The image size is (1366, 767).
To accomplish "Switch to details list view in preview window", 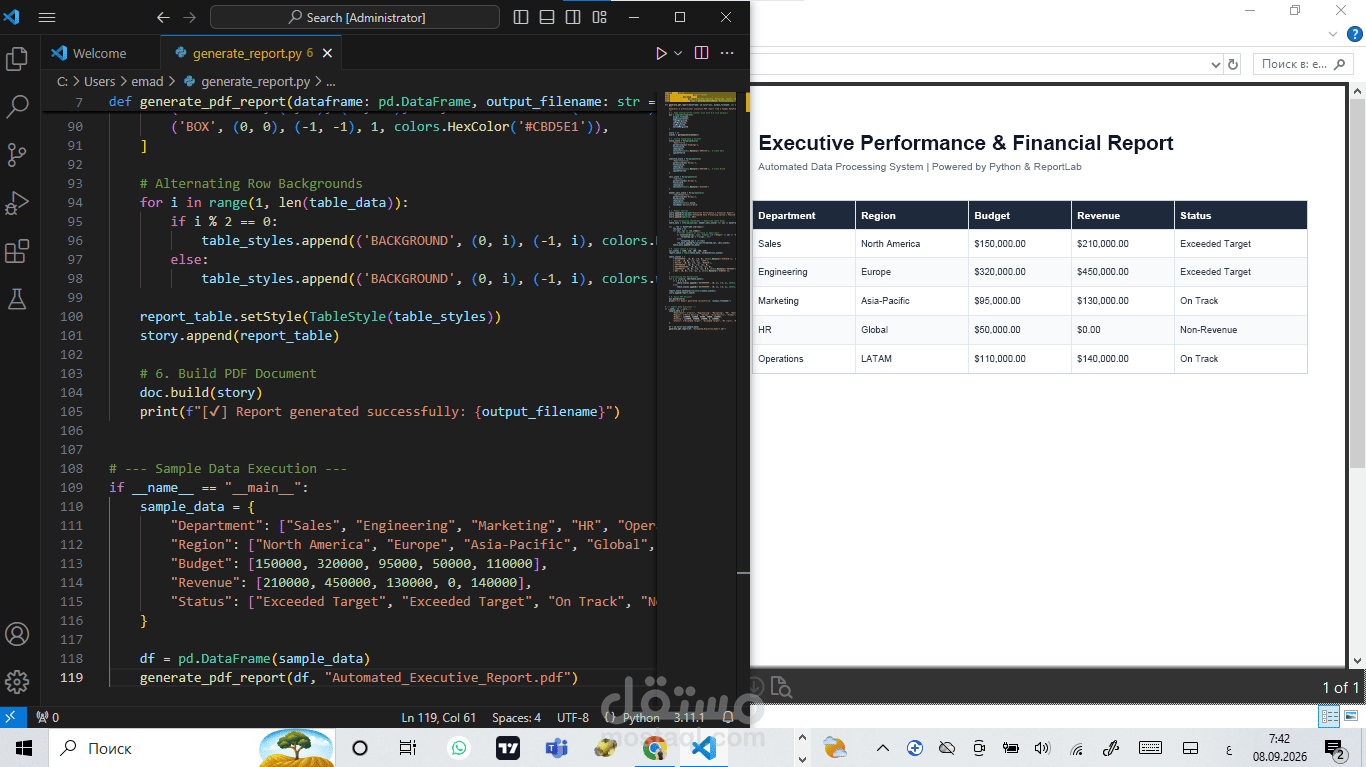I will click(1329, 716).
